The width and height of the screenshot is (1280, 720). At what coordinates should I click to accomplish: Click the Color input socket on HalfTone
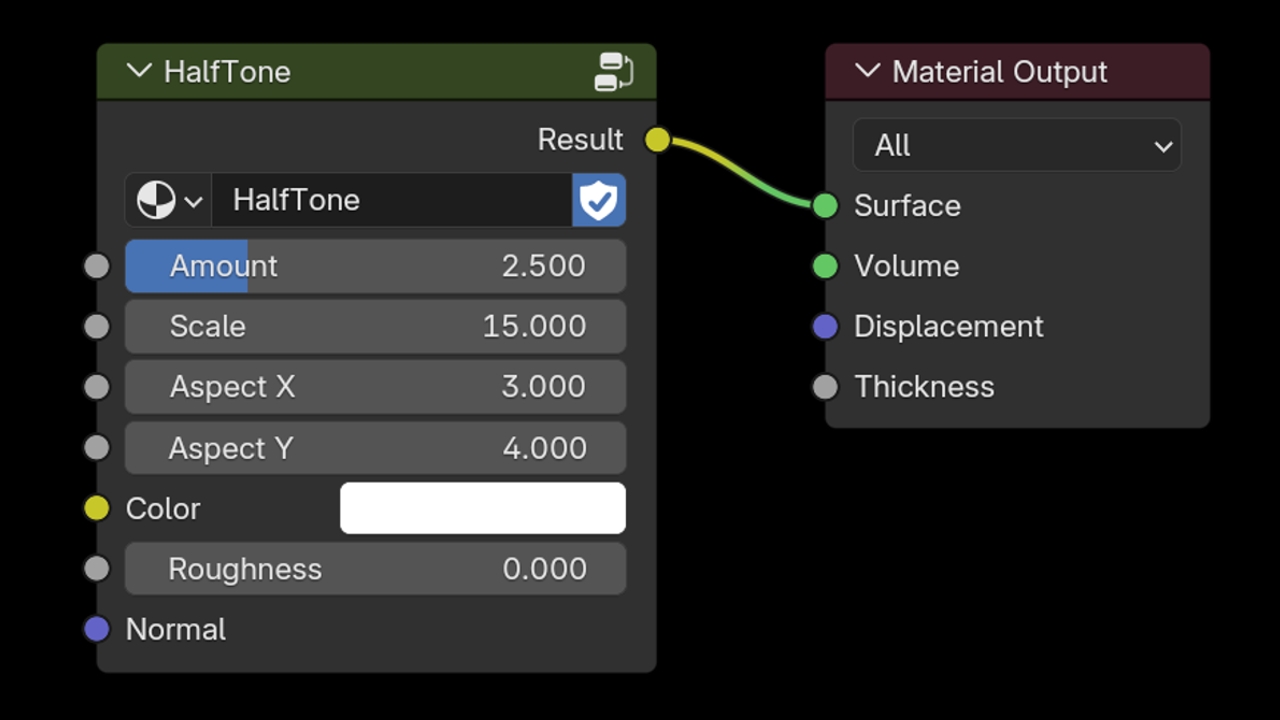[x=97, y=508]
